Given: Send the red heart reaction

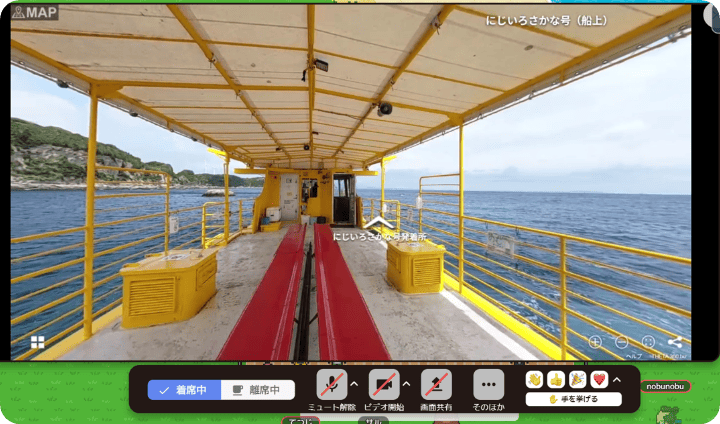Looking at the screenshot, I should click(x=599, y=379).
